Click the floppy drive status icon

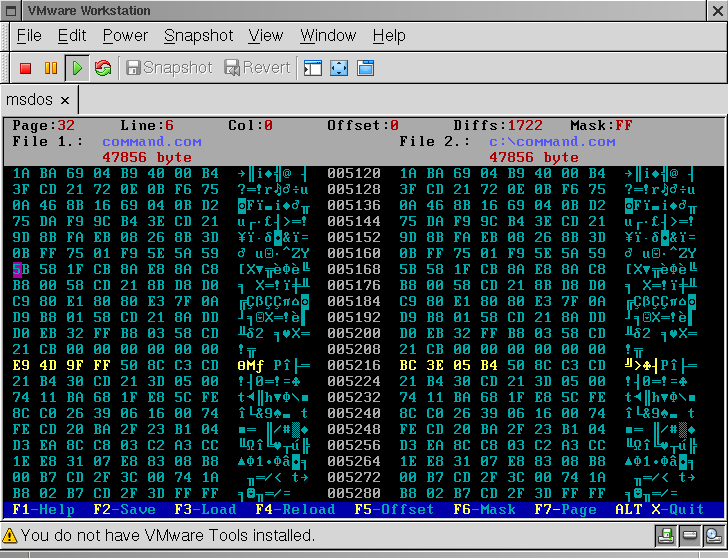[x=666, y=536]
